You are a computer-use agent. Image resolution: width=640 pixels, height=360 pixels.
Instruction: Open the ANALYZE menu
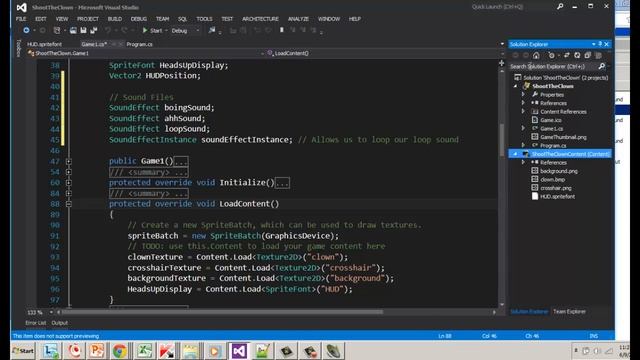(x=298, y=19)
